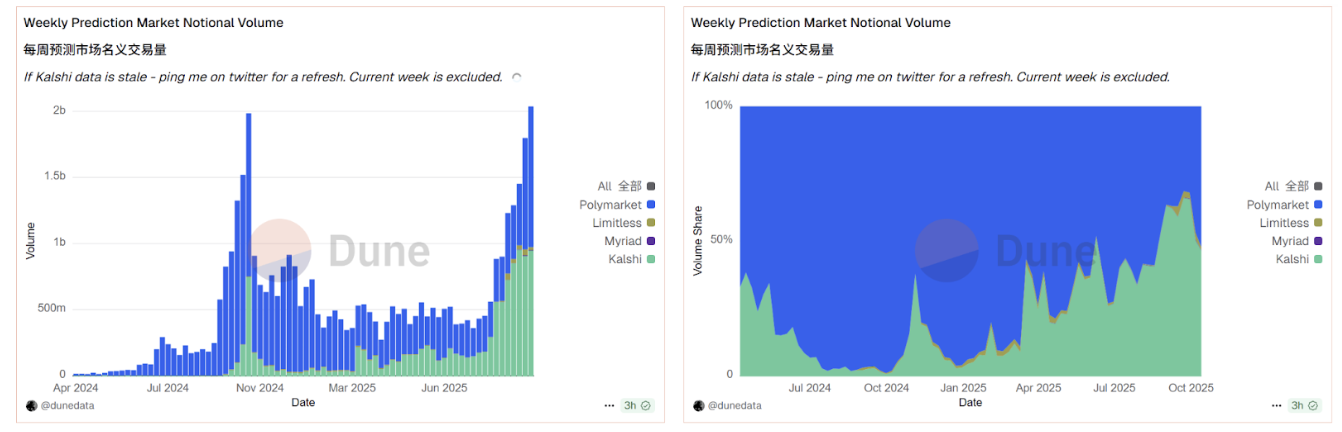This screenshot has height=432, width=1342.
Task: Click the Kalshi green swatch in the right legend
Action: point(1318,259)
